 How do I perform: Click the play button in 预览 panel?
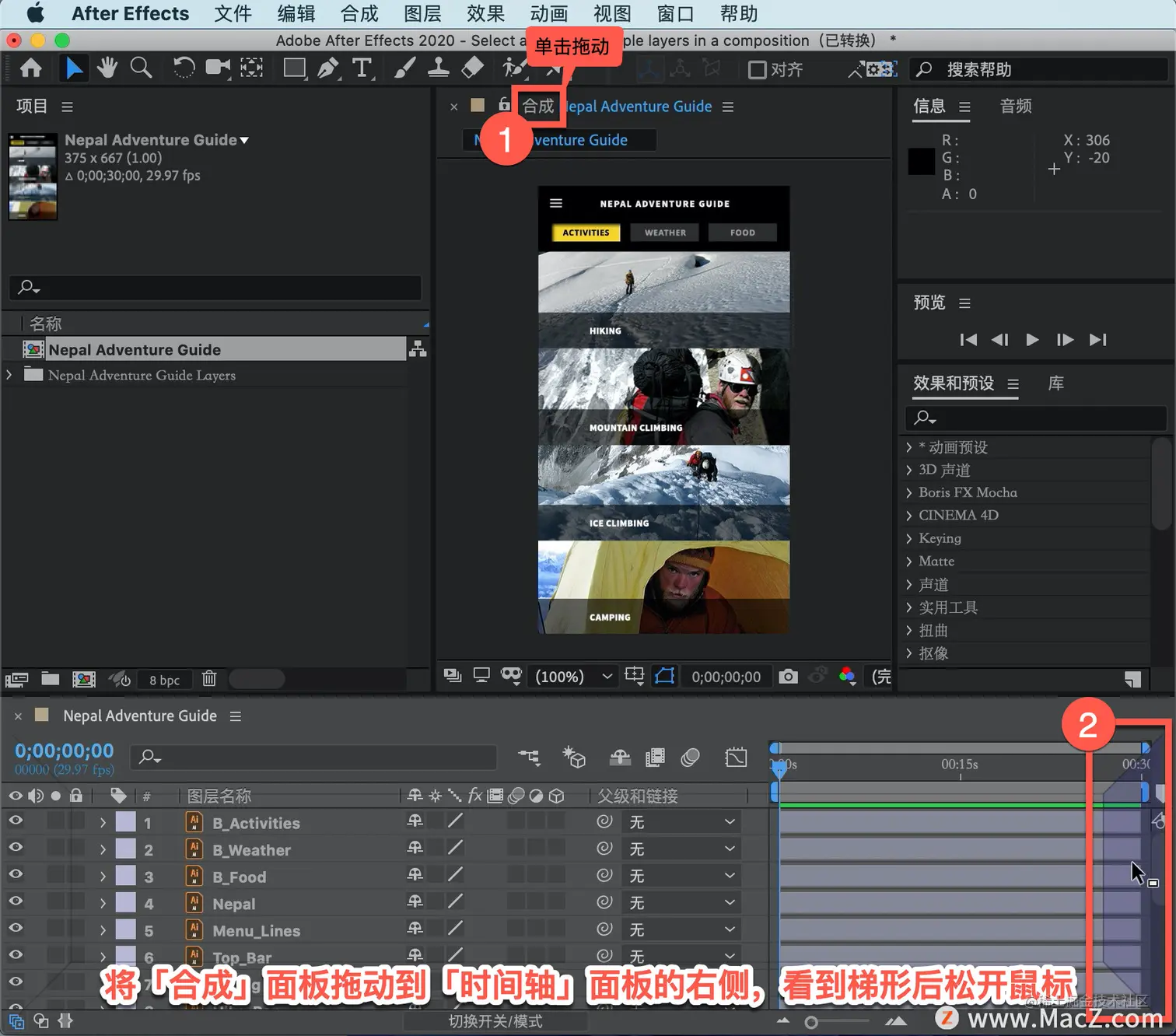point(1032,340)
